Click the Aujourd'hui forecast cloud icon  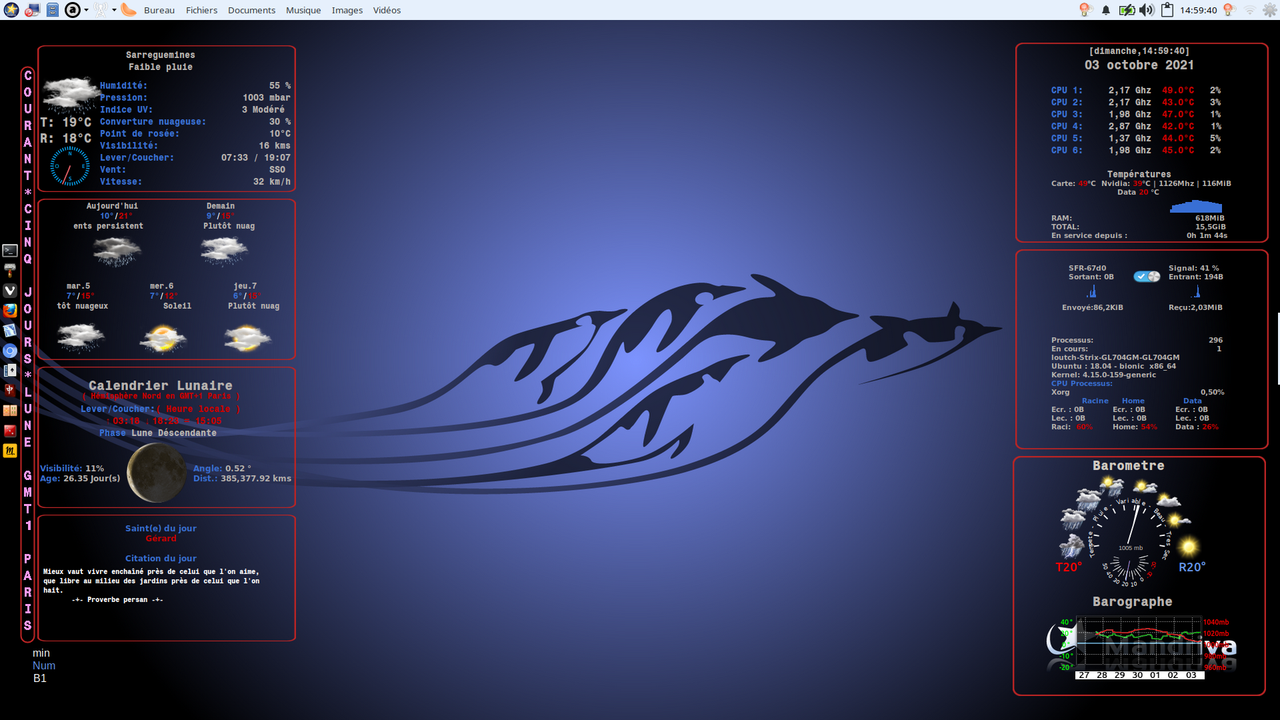coord(116,250)
